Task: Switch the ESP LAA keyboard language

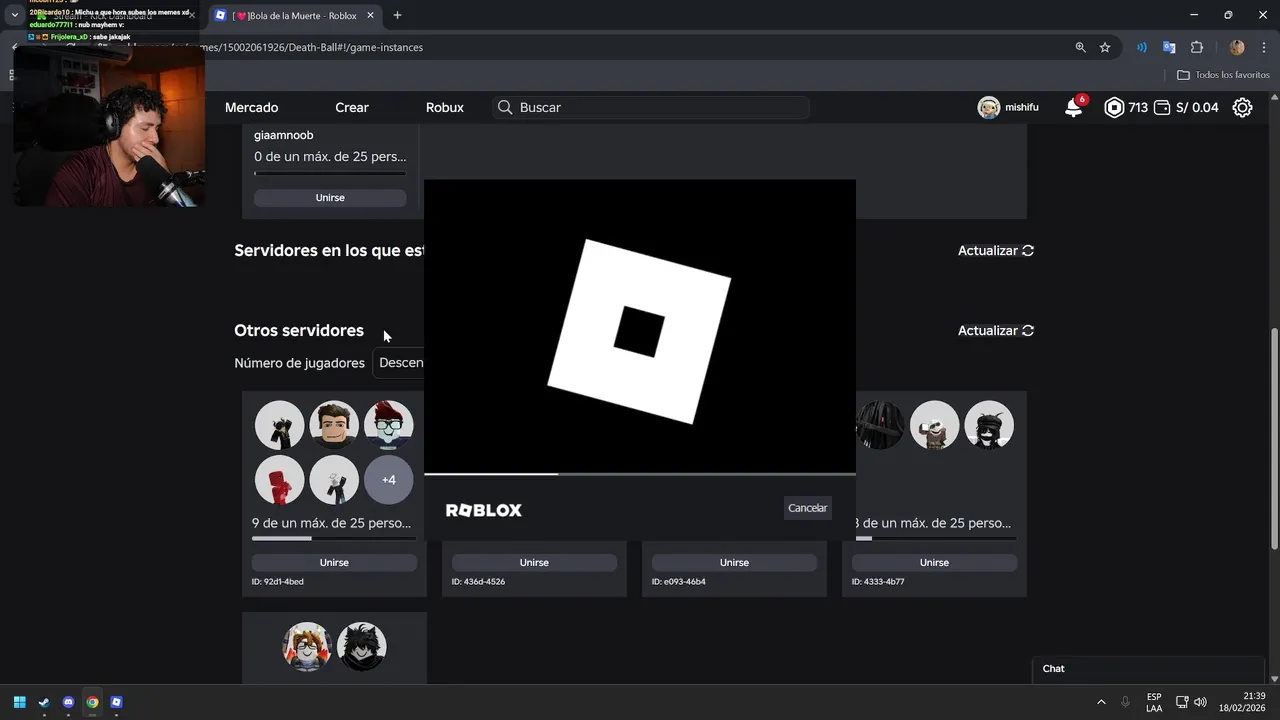Action: click(1154, 702)
